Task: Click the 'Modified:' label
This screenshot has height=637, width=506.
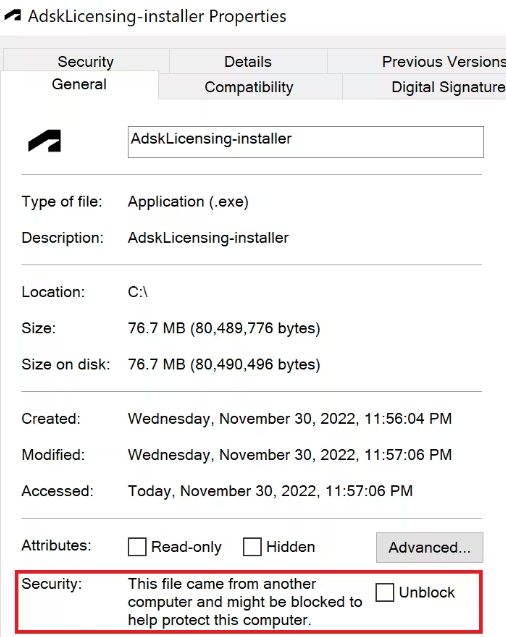Action: [53, 455]
